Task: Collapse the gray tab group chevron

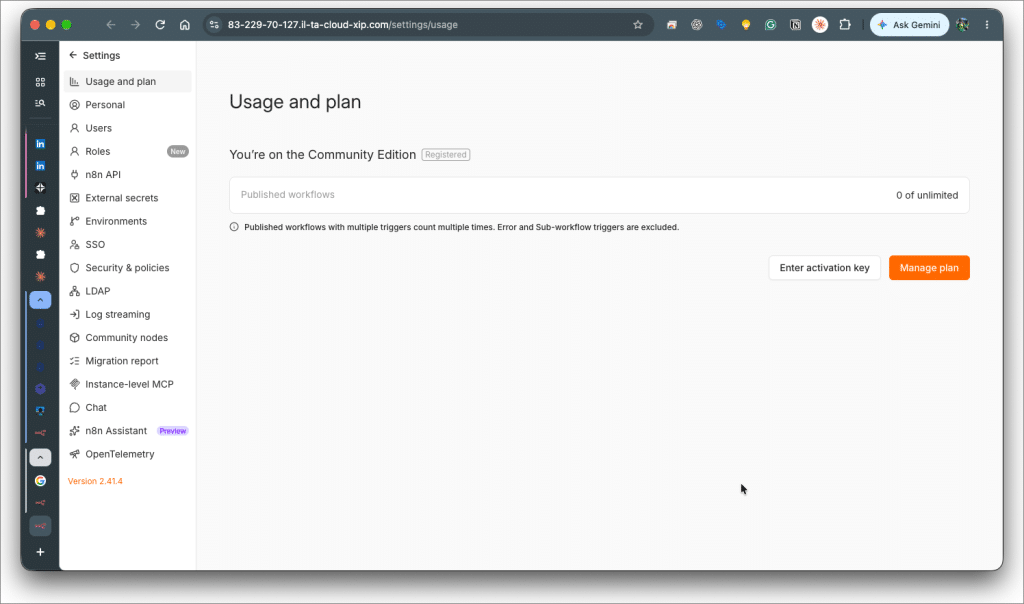Action: click(x=40, y=458)
